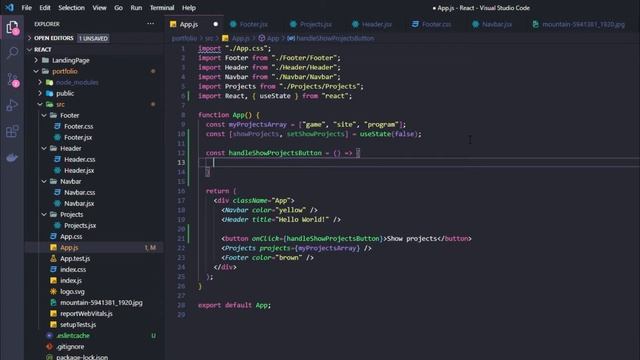The width and height of the screenshot is (640, 360).
Task: Open Run and Debug view
Action: click(12, 105)
